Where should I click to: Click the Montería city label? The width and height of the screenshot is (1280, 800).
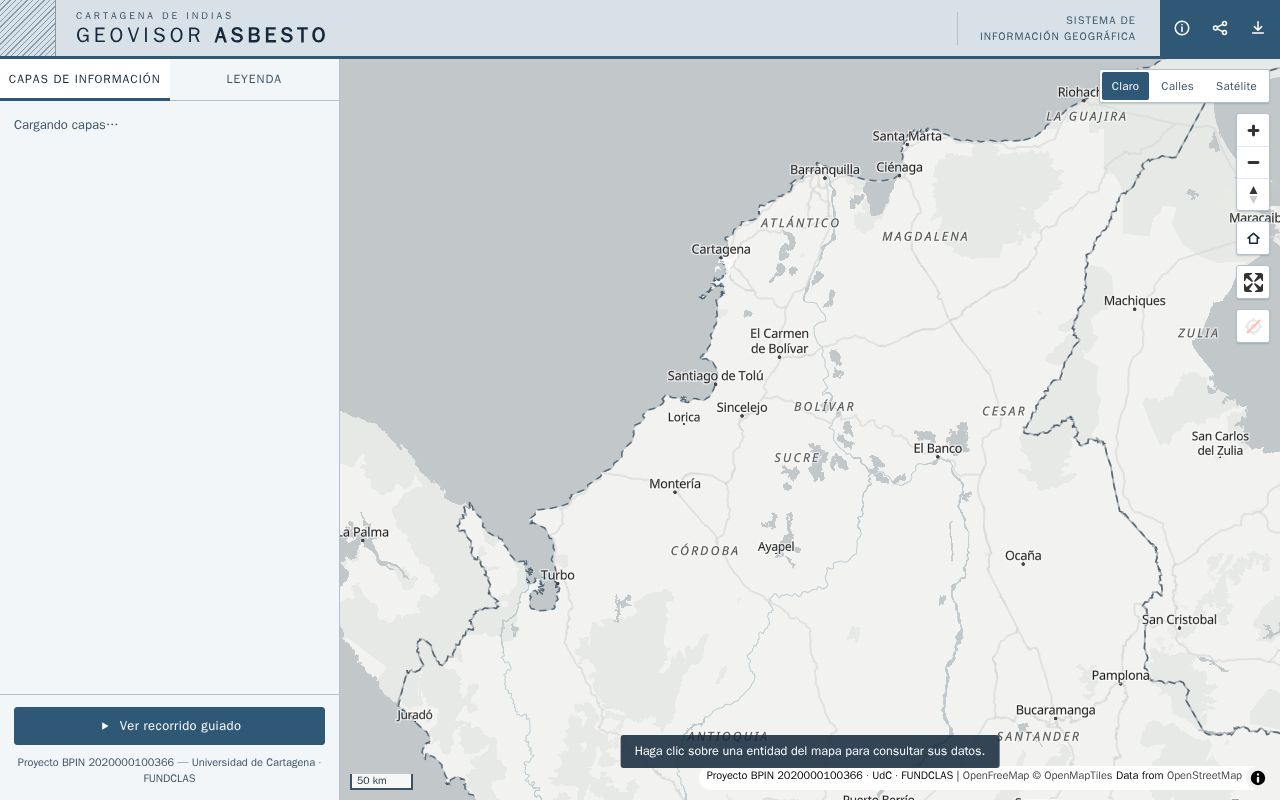coord(675,484)
